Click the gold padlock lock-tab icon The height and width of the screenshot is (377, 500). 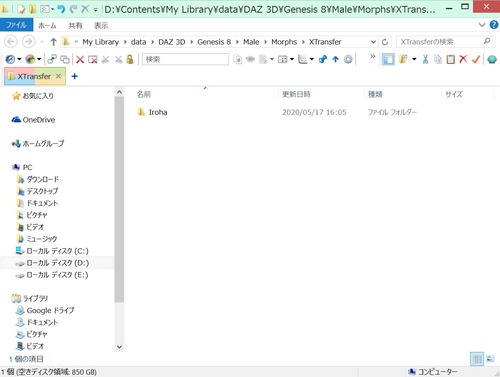130,59
